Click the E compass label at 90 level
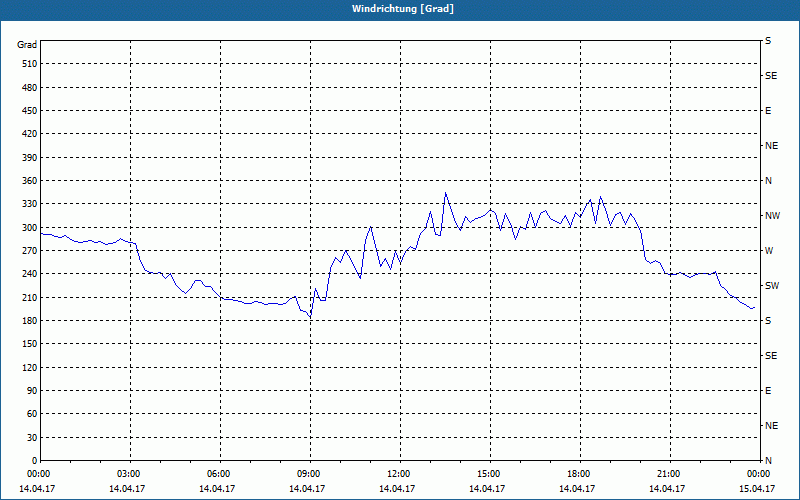The image size is (800, 500). tap(768, 391)
